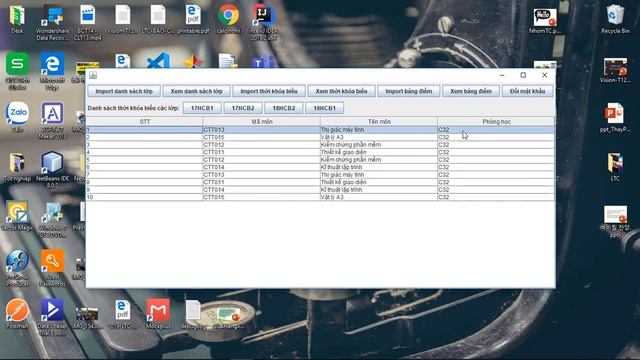
Task: Select row 8 cell CTT011
Action: coord(262,182)
